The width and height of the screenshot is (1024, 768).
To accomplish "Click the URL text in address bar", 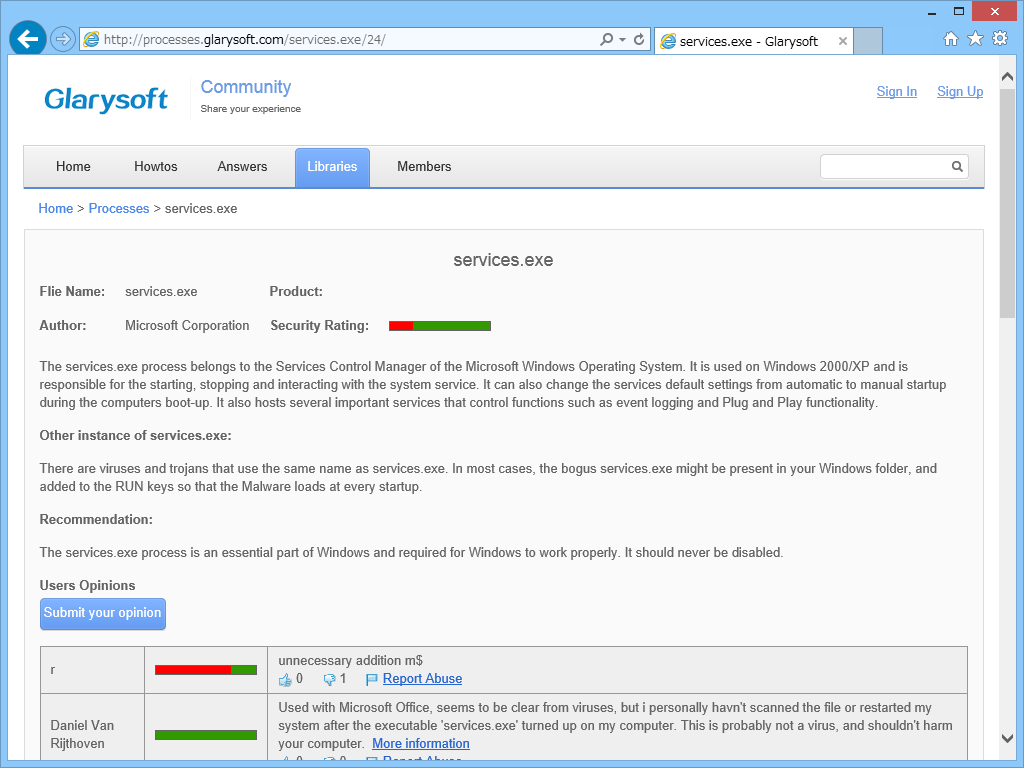I will pyautogui.click(x=244, y=40).
